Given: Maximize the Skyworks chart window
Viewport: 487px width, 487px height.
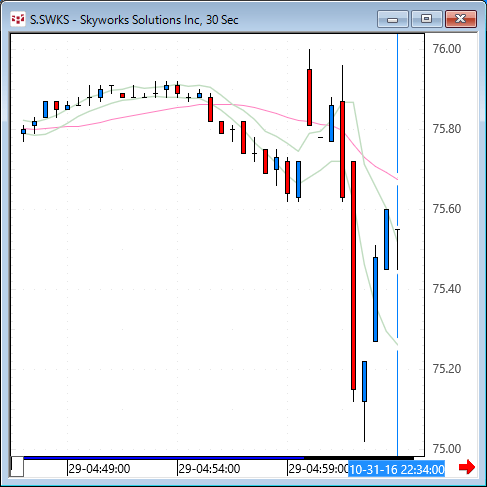Looking at the screenshot, I should click(427, 19).
